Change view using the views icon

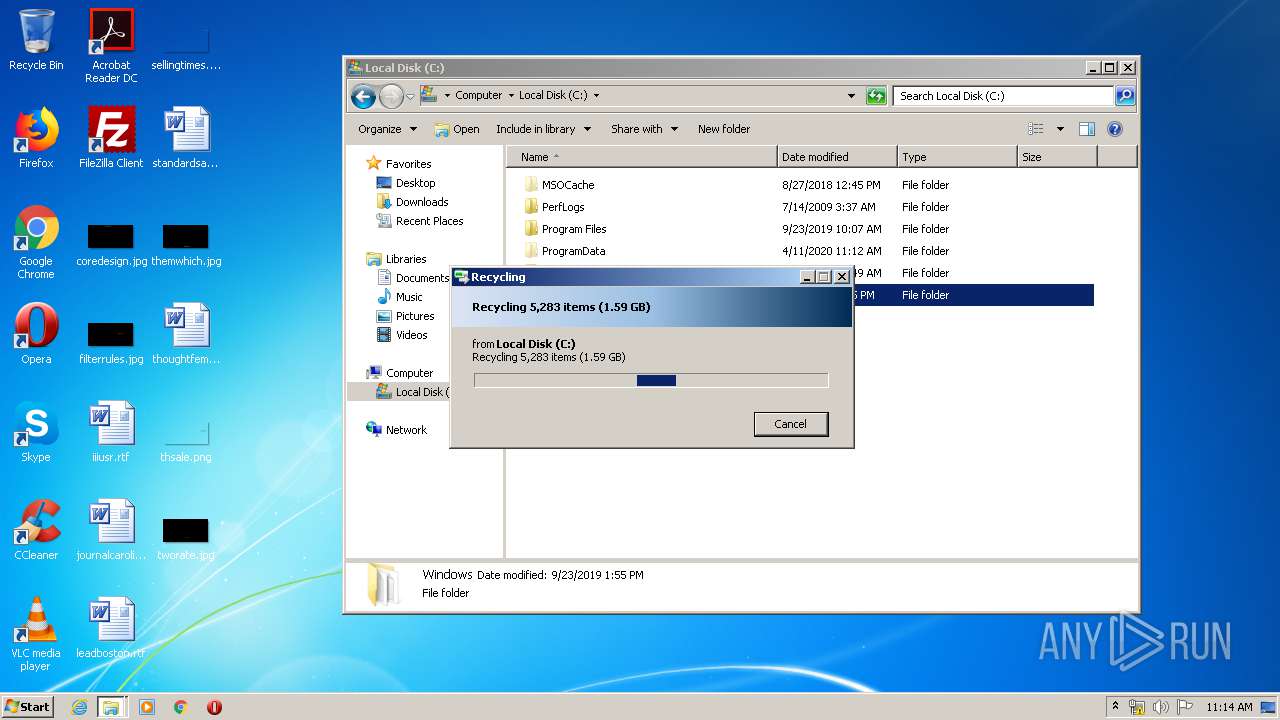click(1036, 129)
